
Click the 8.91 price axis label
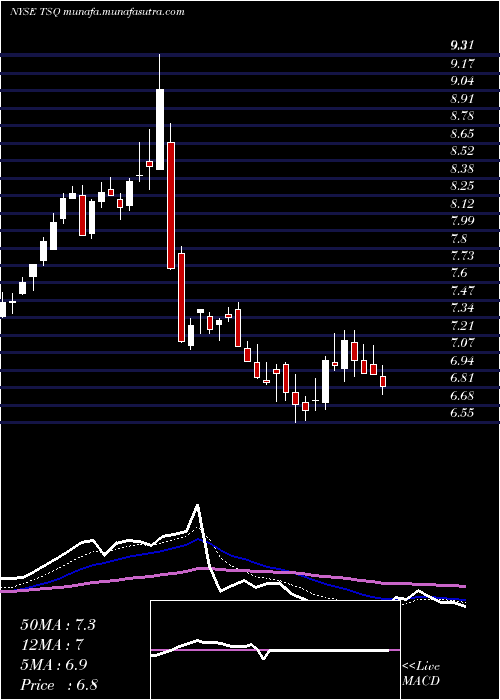pyautogui.click(x=462, y=98)
